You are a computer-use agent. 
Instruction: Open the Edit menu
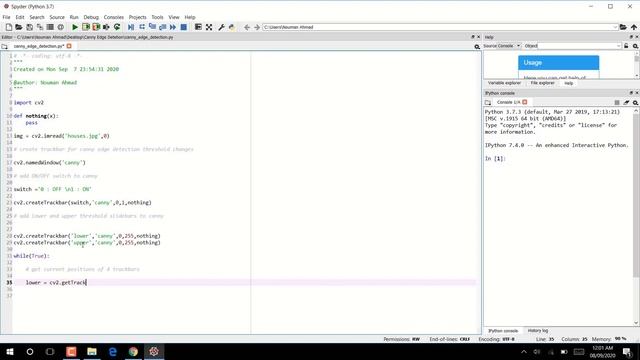(20, 17)
